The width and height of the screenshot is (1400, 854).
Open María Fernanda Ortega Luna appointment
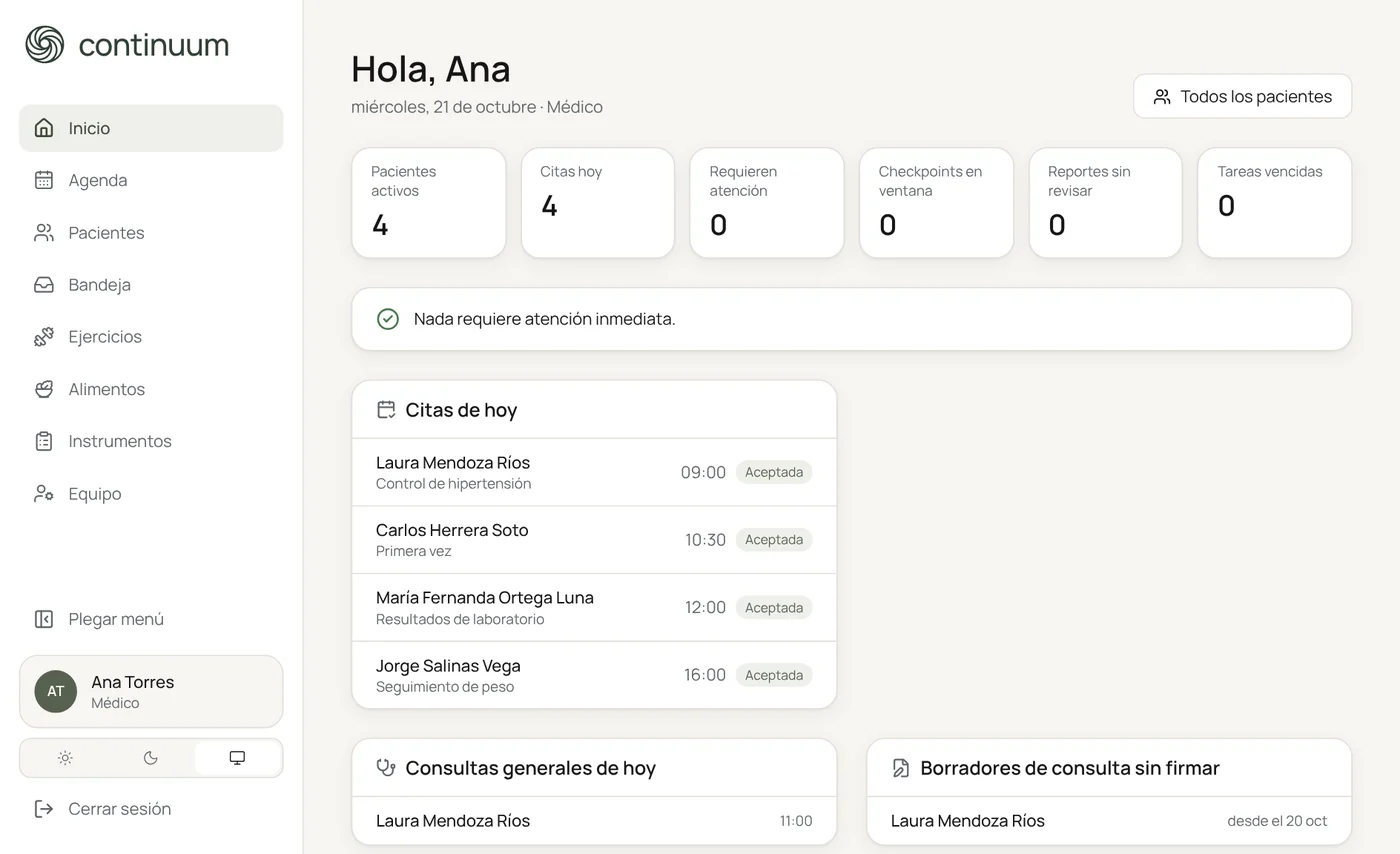pyautogui.click(x=594, y=607)
